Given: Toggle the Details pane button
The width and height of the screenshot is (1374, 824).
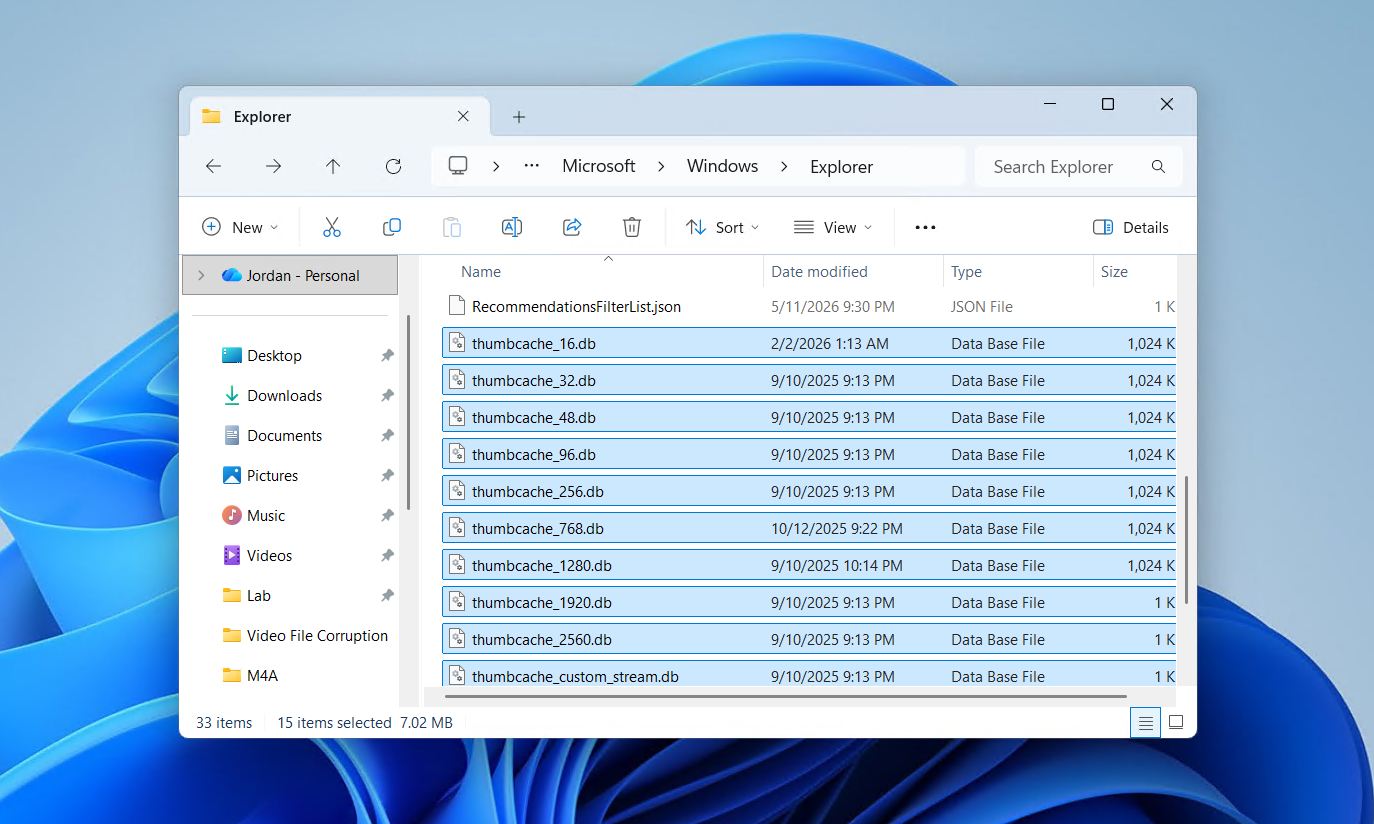Looking at the screenshot, I should pyautogui.click(x=1131, y=227).
